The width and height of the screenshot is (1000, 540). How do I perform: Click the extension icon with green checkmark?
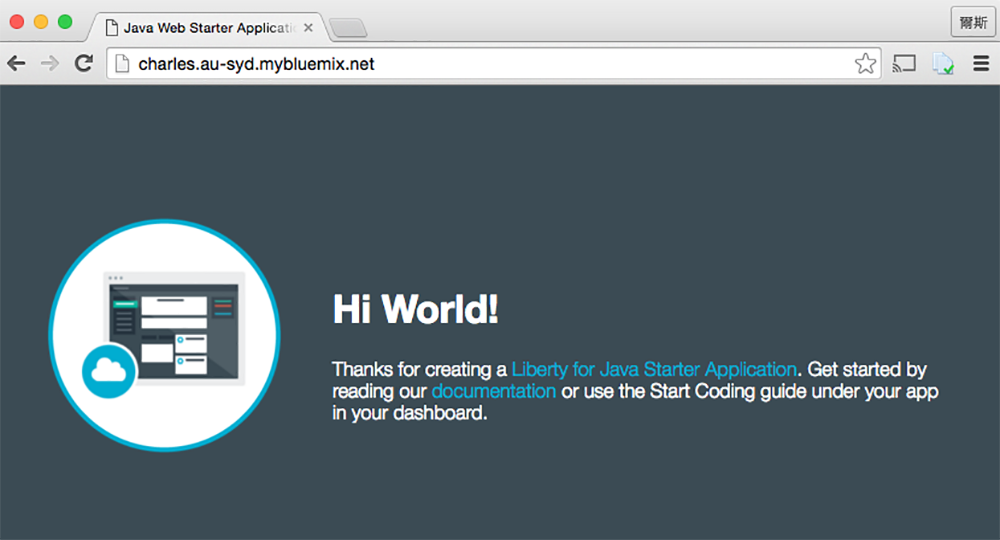click(x=943, y=65)
